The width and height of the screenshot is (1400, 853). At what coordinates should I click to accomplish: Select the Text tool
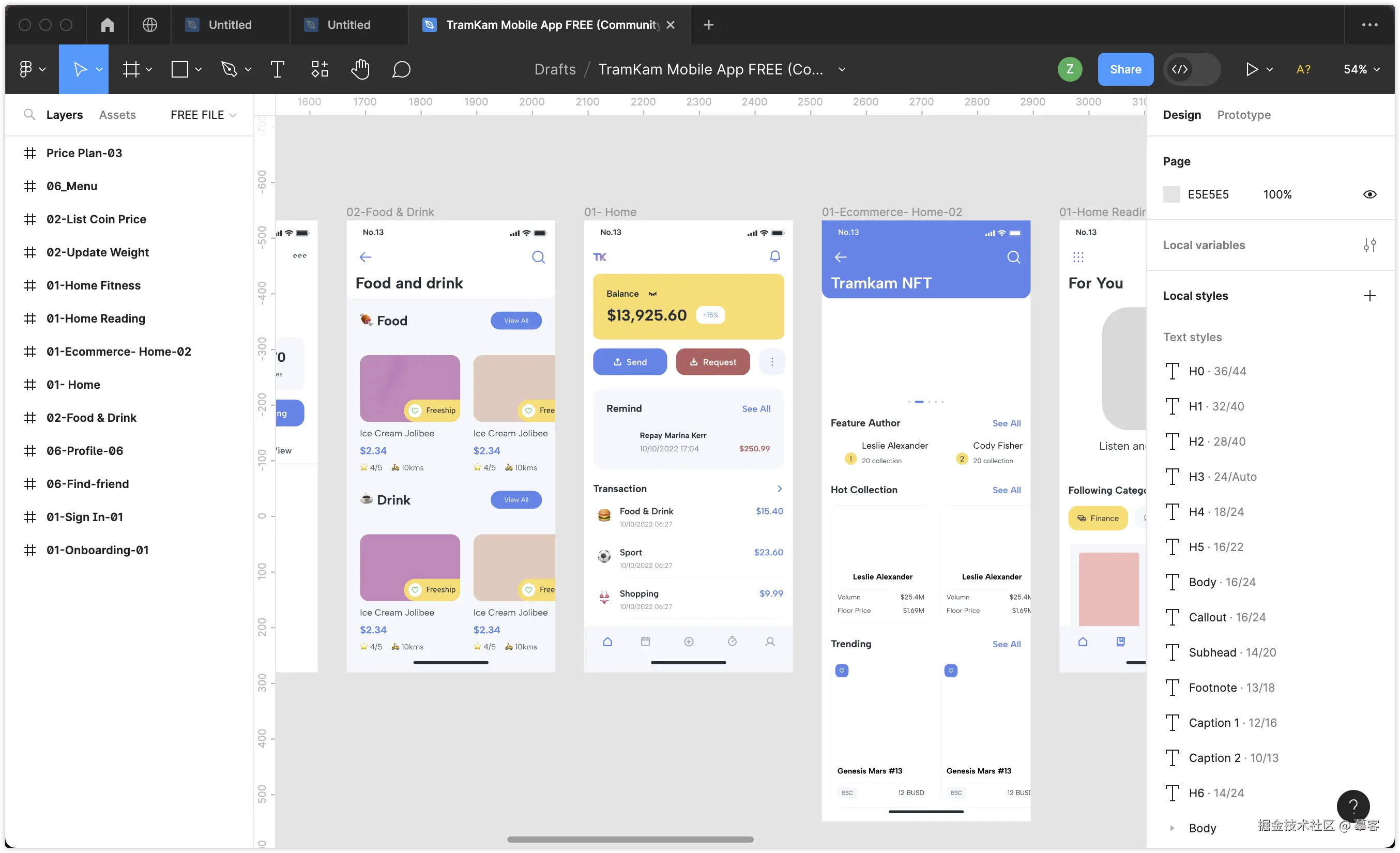[x=277, y=69]
